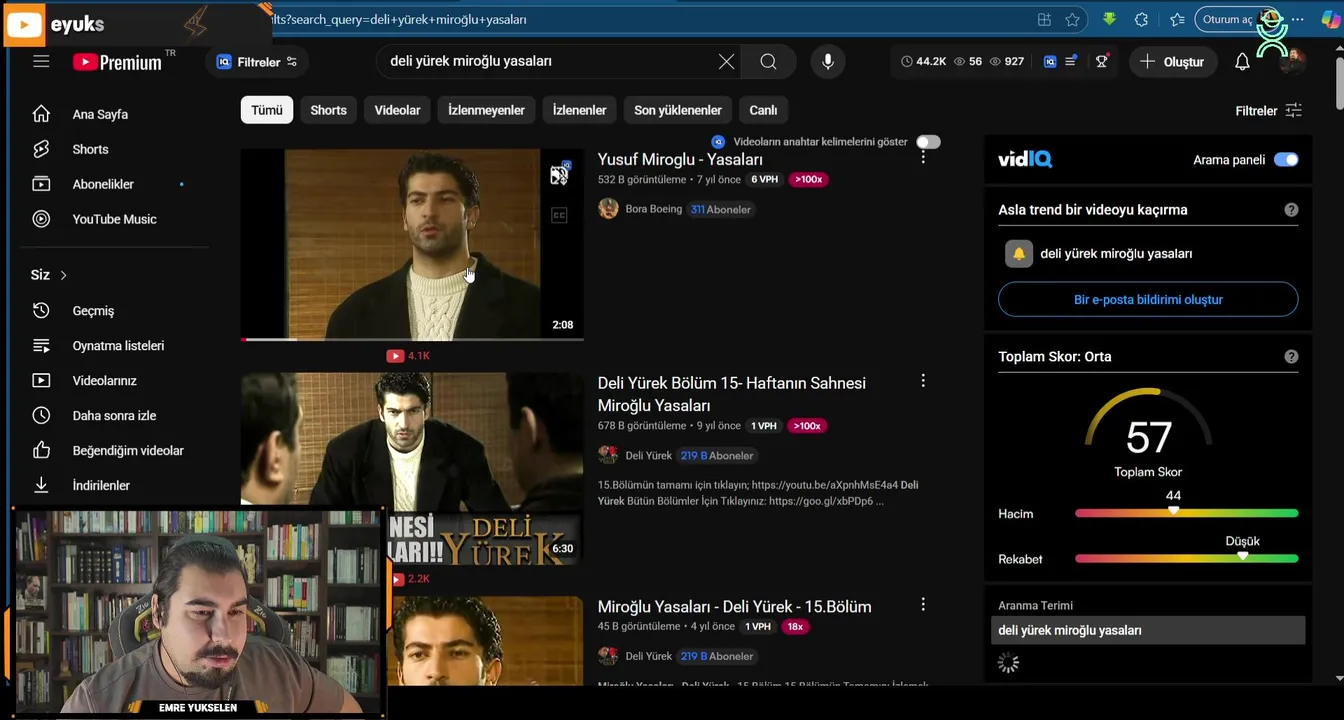Open vidIQ list icon with blue dot
The image size is (1344, 720).
coord(1071,62)
